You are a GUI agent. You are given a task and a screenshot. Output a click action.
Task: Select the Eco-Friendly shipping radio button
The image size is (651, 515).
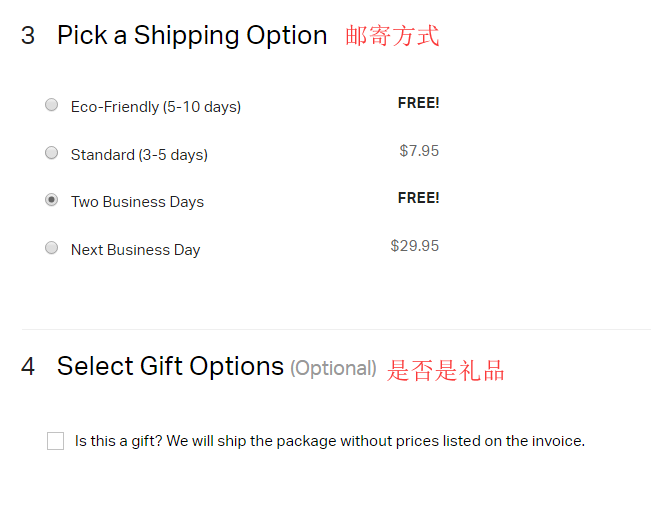tap(52, 105)
